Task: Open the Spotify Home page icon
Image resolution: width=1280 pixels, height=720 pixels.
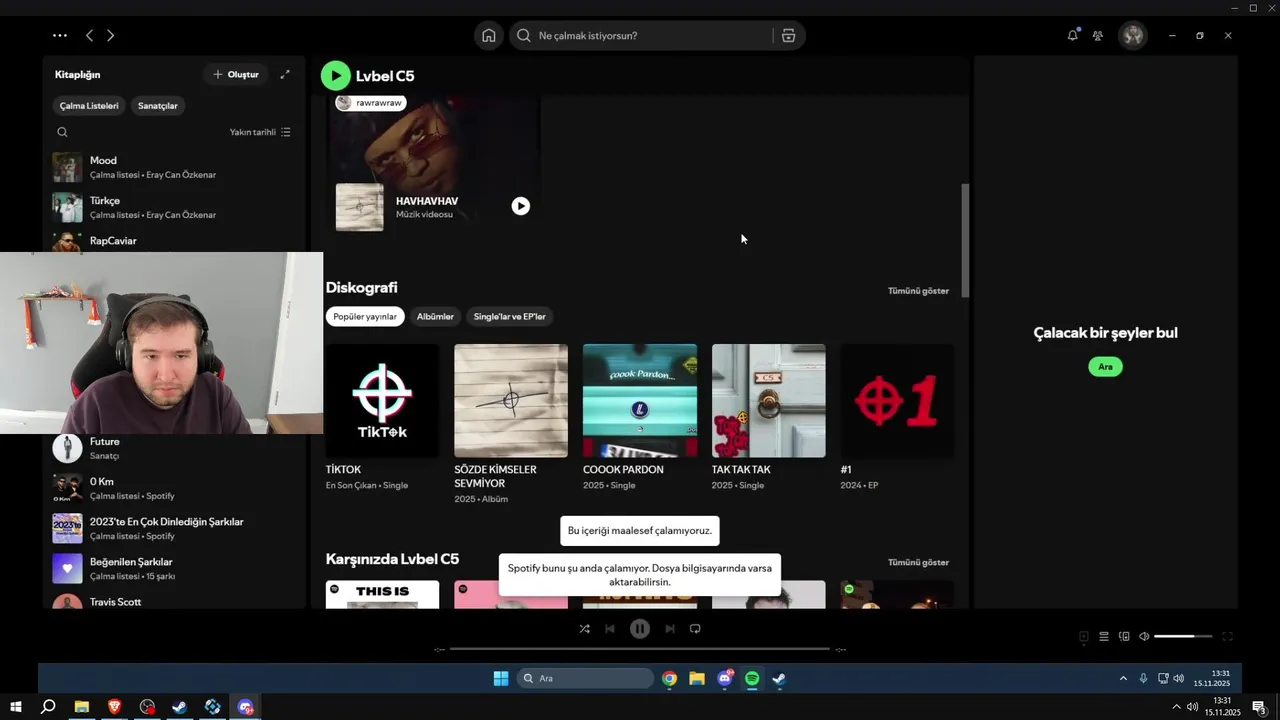Action: (489, 35)
